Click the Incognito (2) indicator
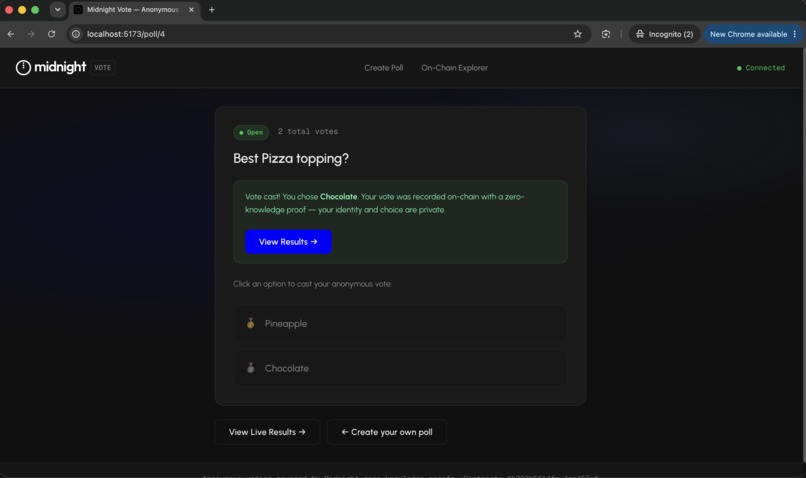 coord(665,34)
